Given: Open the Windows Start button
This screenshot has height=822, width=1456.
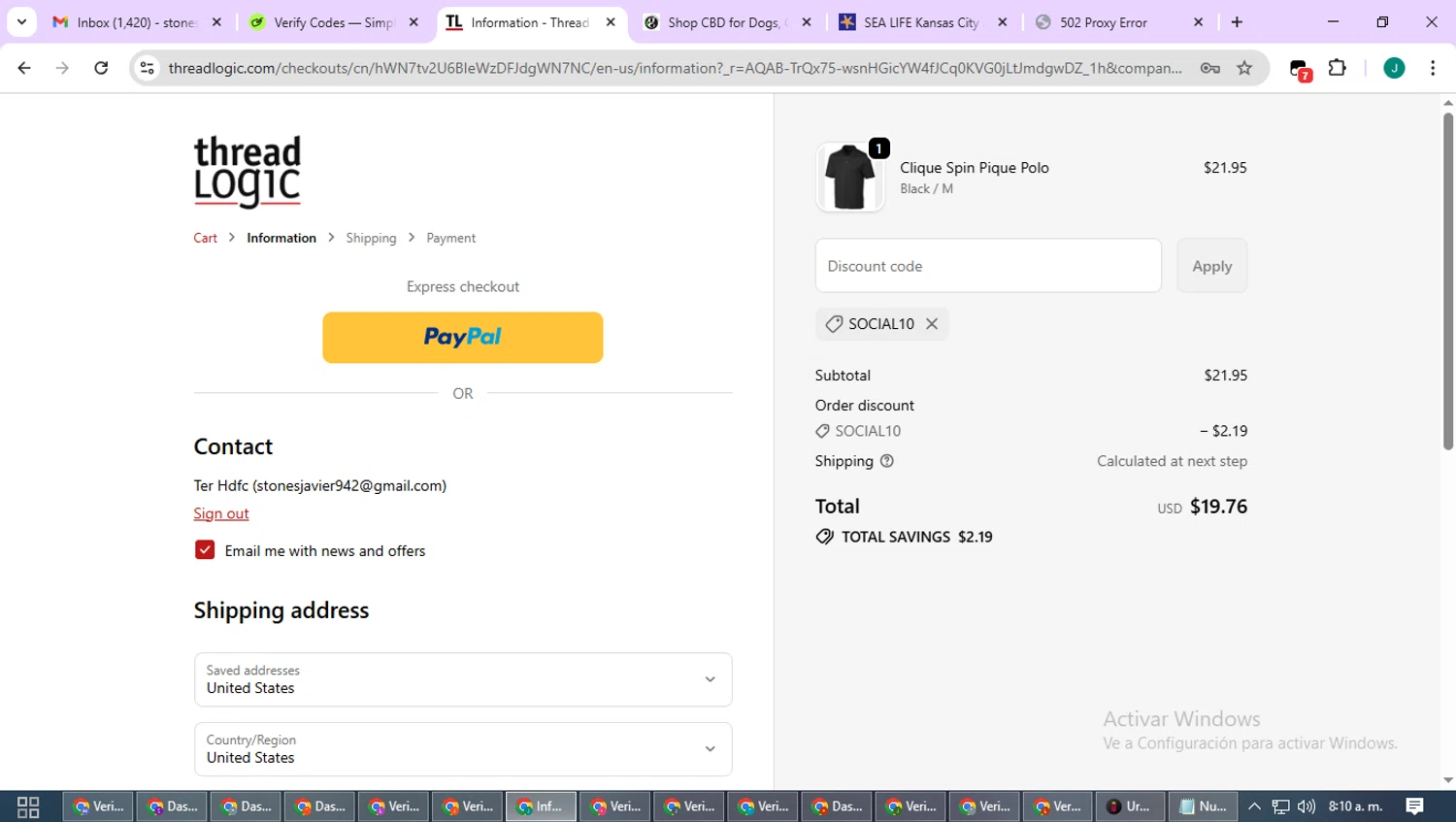Looking at the screenshot, I should click(28, 806).
